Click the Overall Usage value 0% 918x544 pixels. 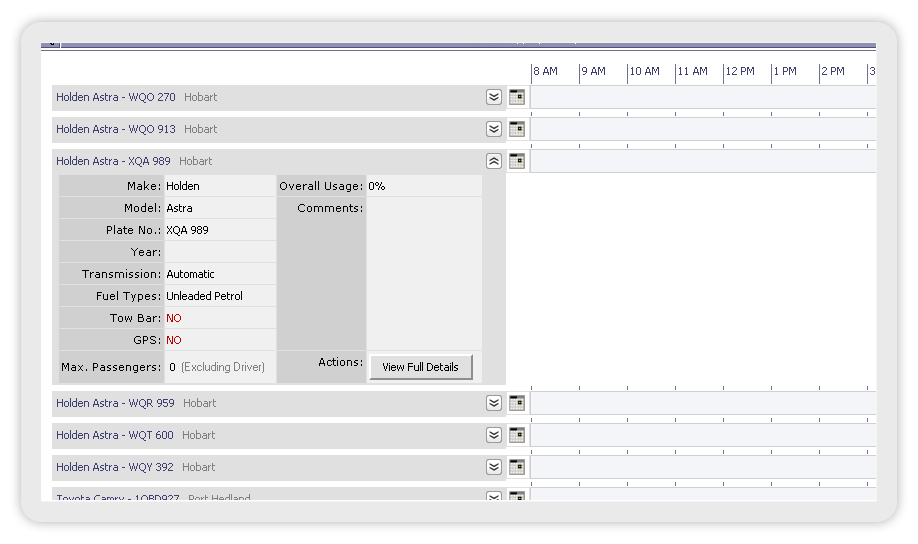(x=376, y=186)
